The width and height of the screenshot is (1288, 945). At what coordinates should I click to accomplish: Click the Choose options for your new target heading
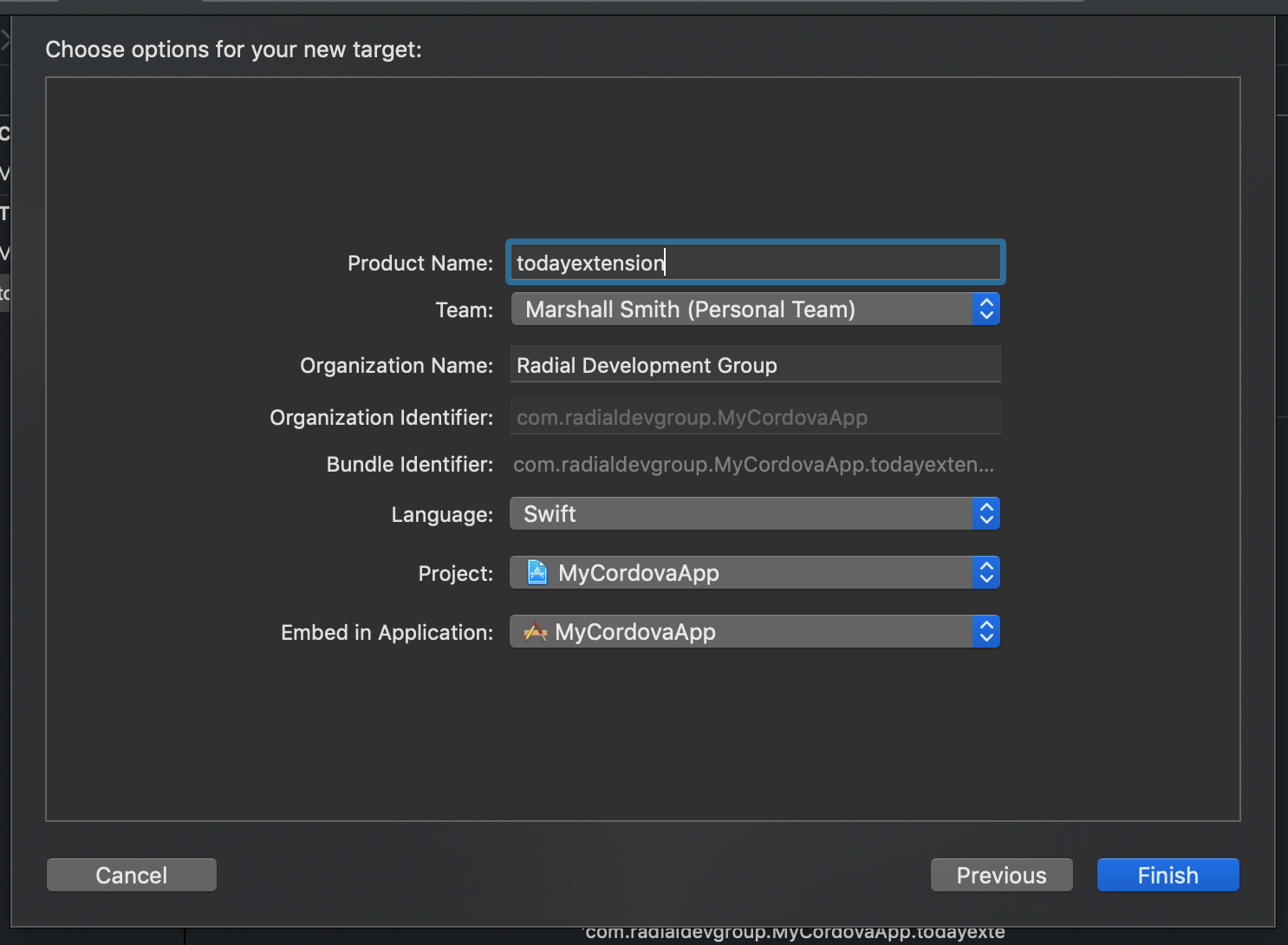pyautogui.click(x=233, y=49)
